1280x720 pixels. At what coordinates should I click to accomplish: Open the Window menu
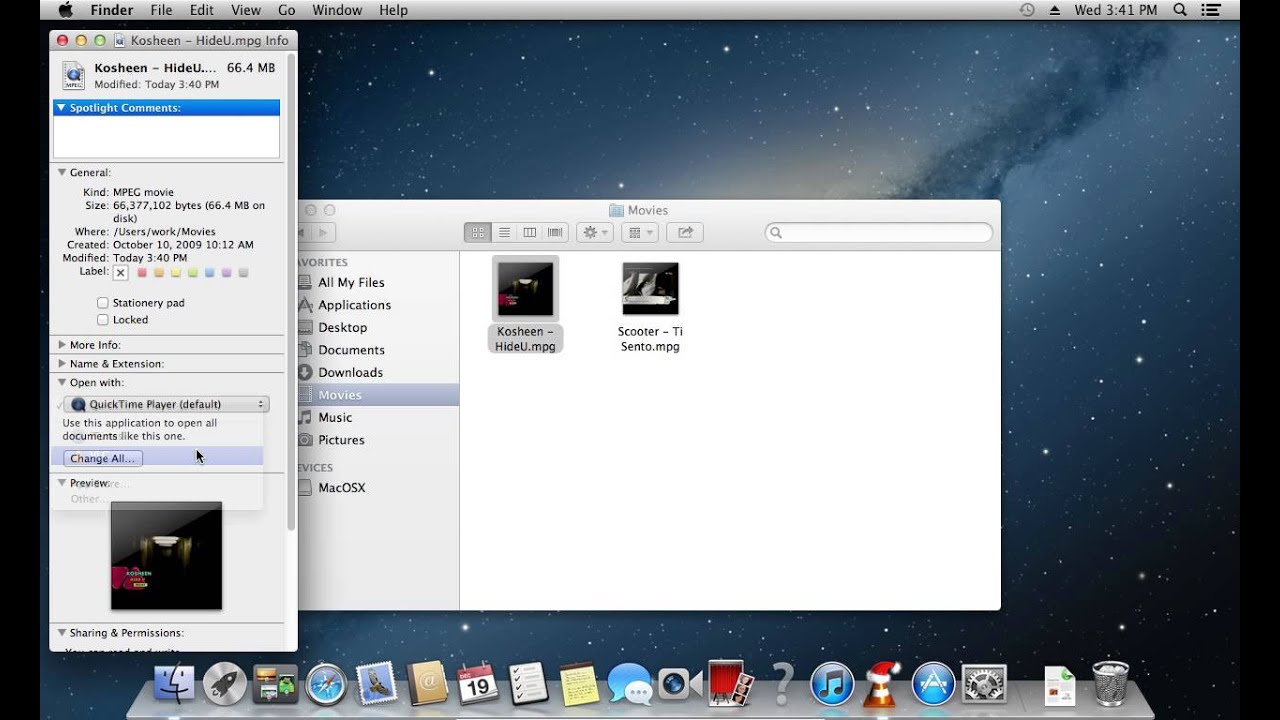337,10
